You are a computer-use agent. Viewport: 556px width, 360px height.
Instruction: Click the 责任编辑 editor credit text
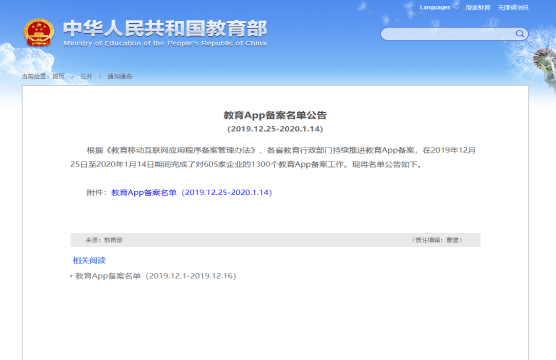point(437,240)
